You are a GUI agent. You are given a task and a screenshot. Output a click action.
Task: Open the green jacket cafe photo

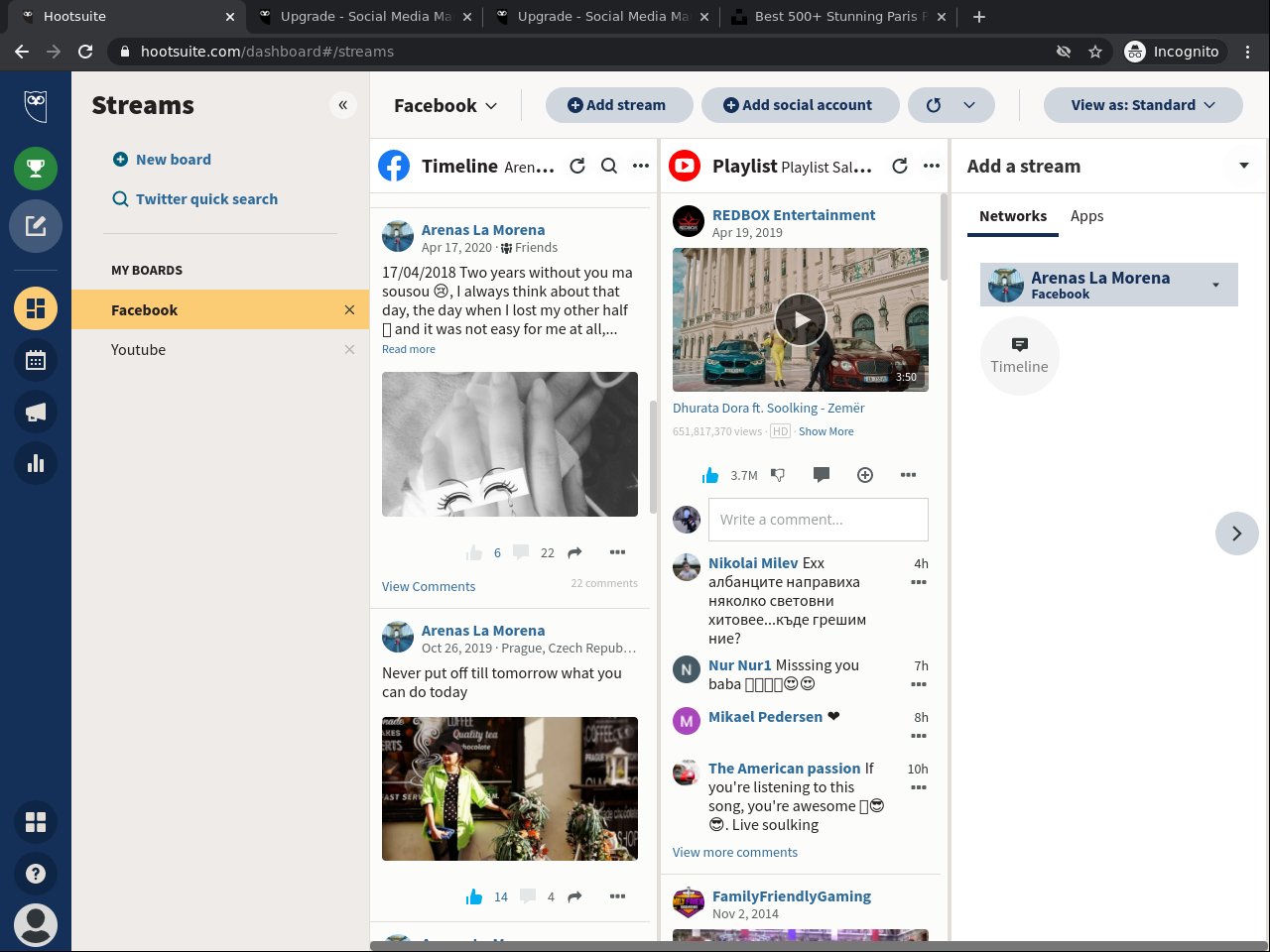[510, 788]
